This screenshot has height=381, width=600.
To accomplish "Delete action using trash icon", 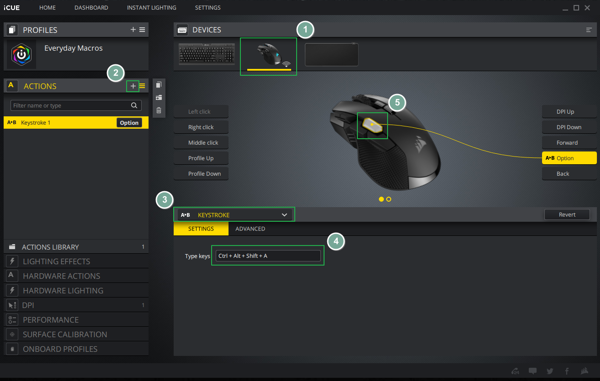I will pos(159,111).
